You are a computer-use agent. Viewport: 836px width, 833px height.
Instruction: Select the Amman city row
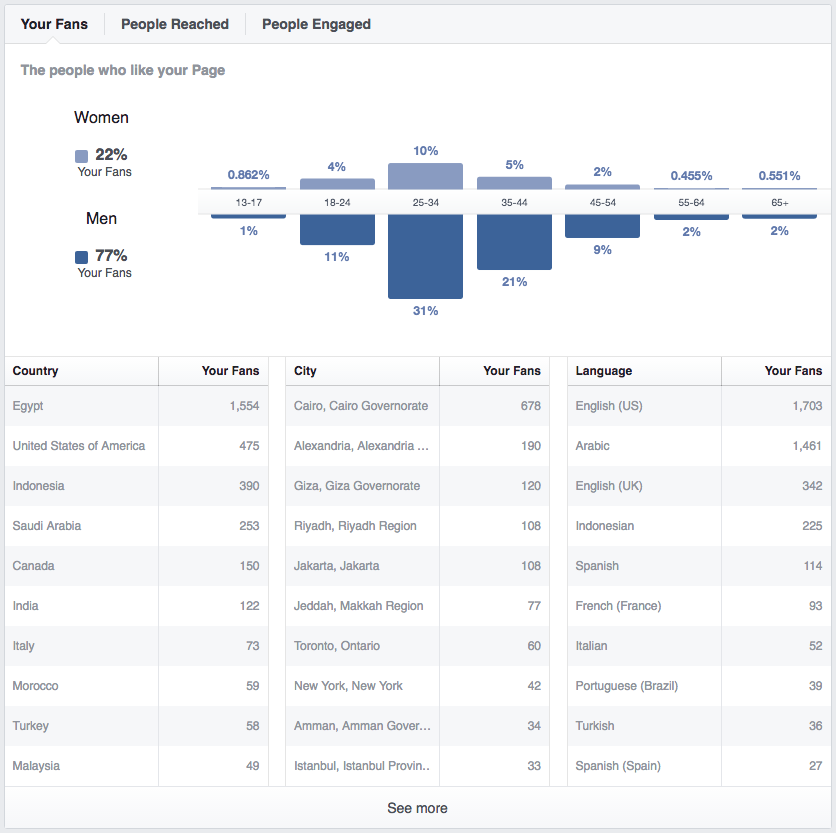click(417, 726)
